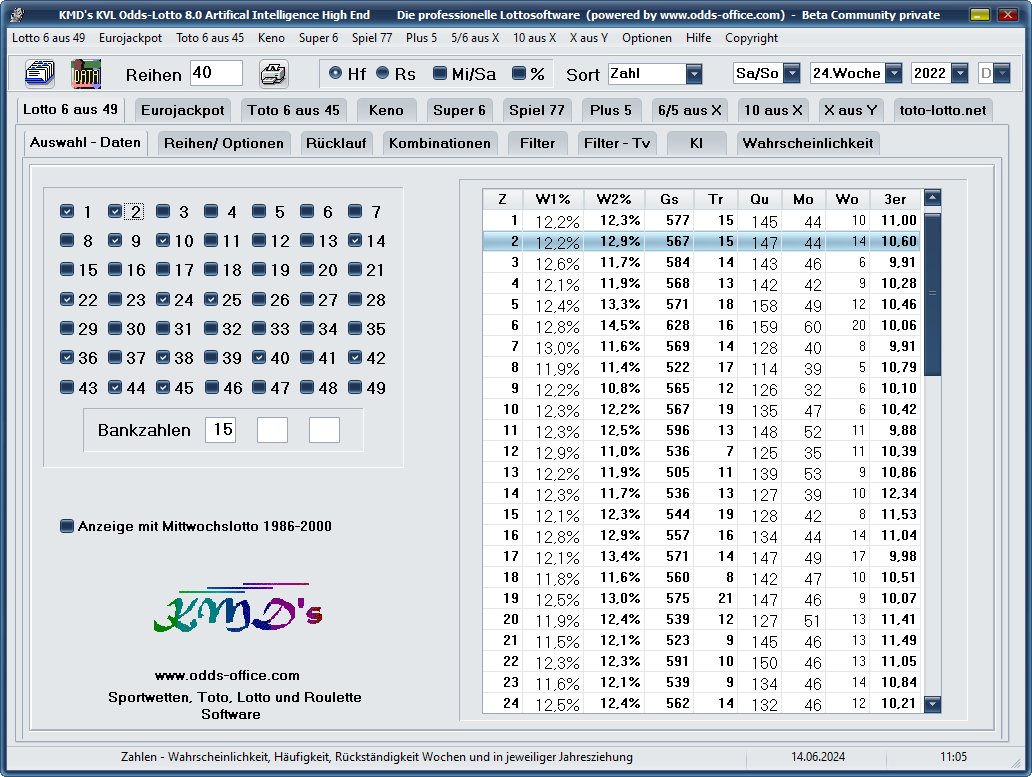Select table row for number 14
The width and height of the screenshot is (1032, 777).
click(x=702, y=493)
